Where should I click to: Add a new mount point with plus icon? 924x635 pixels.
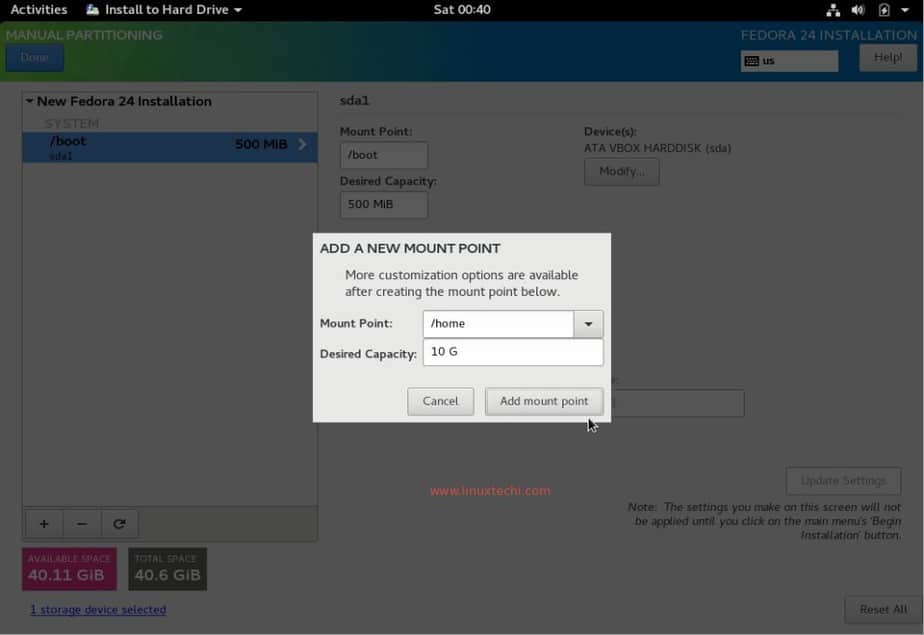[44, 524]
